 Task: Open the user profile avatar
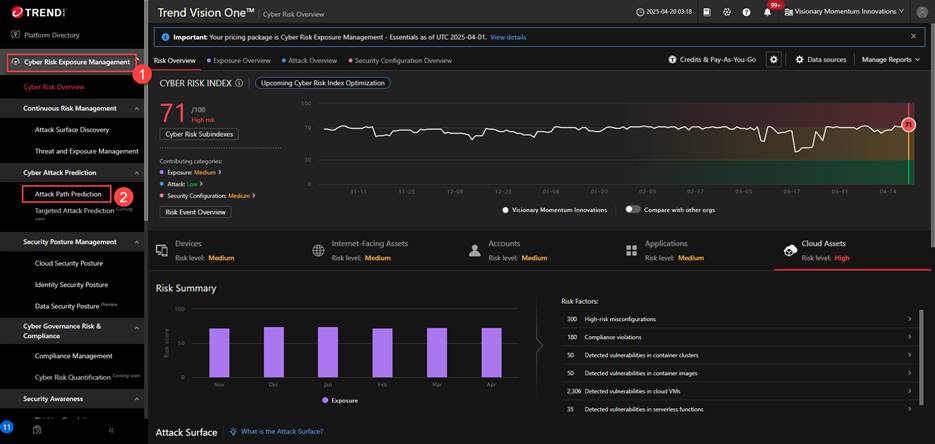tap(921, 12)
